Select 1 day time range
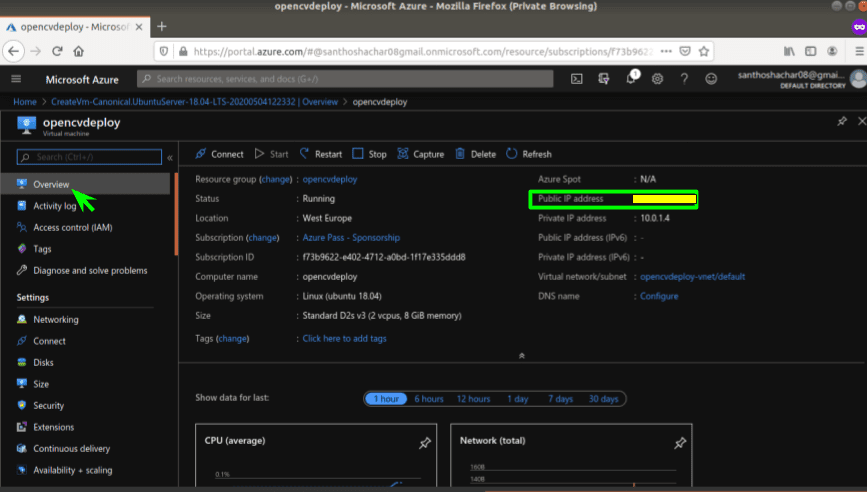867x492 pixels. point(518,399)
